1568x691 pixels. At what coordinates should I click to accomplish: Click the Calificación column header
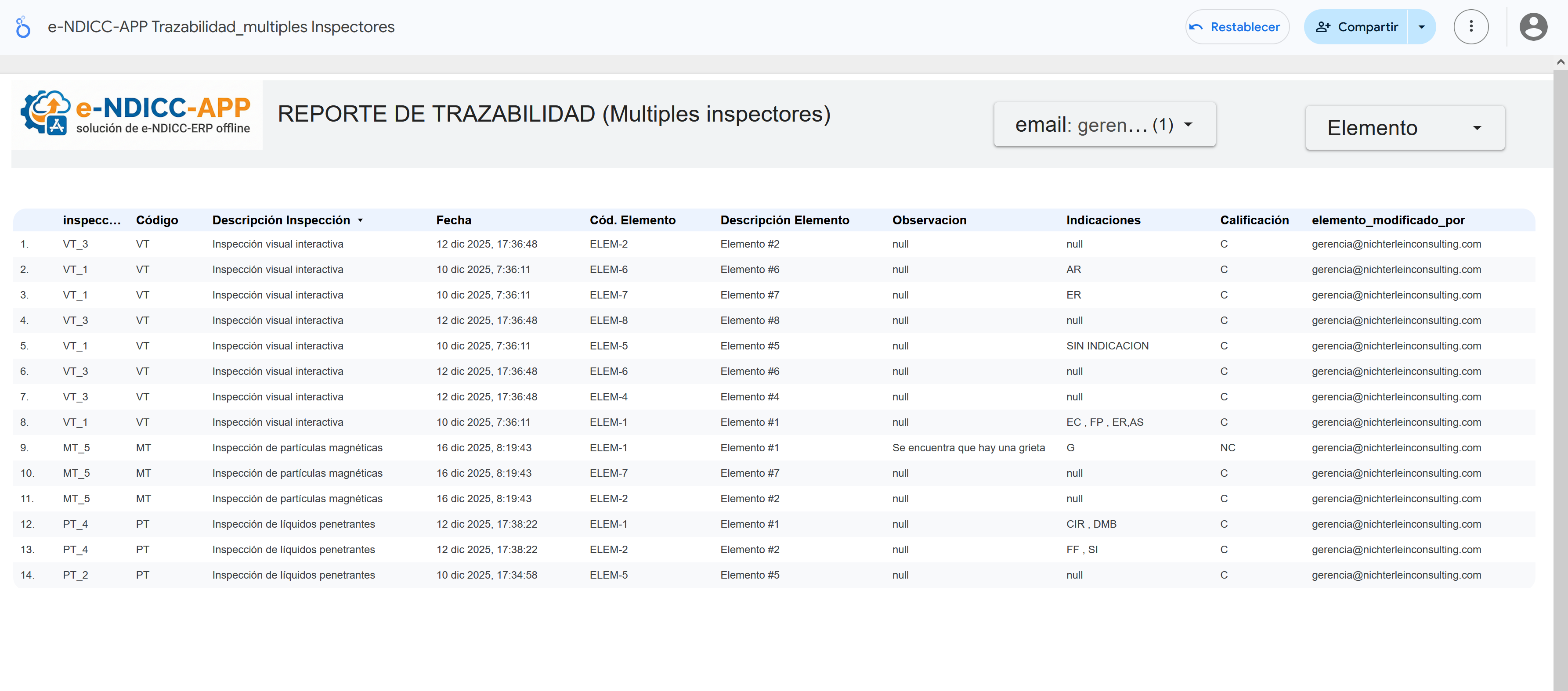click(1254, 220)
